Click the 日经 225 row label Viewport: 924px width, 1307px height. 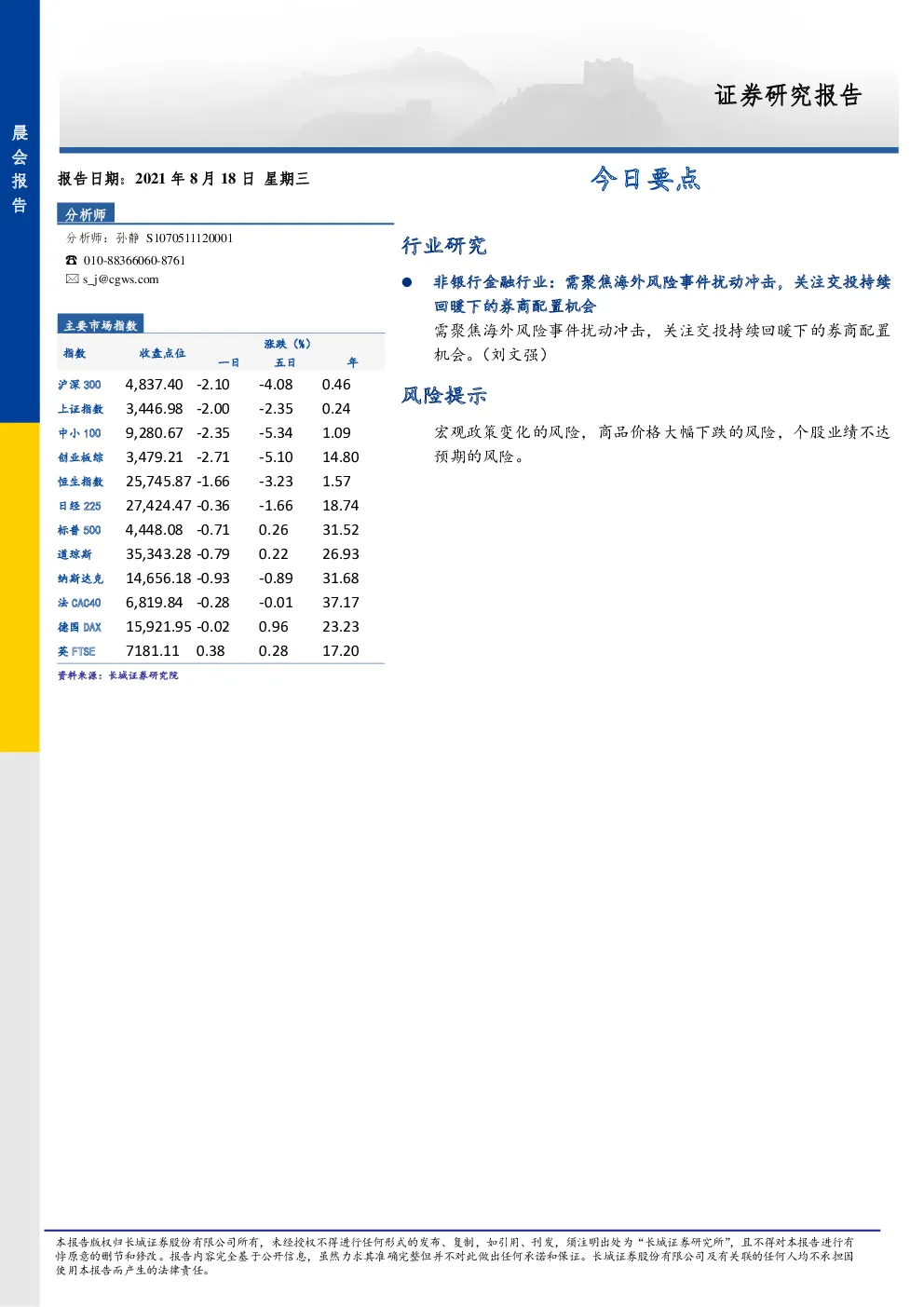pyautogui.click(x=79, y=506)
